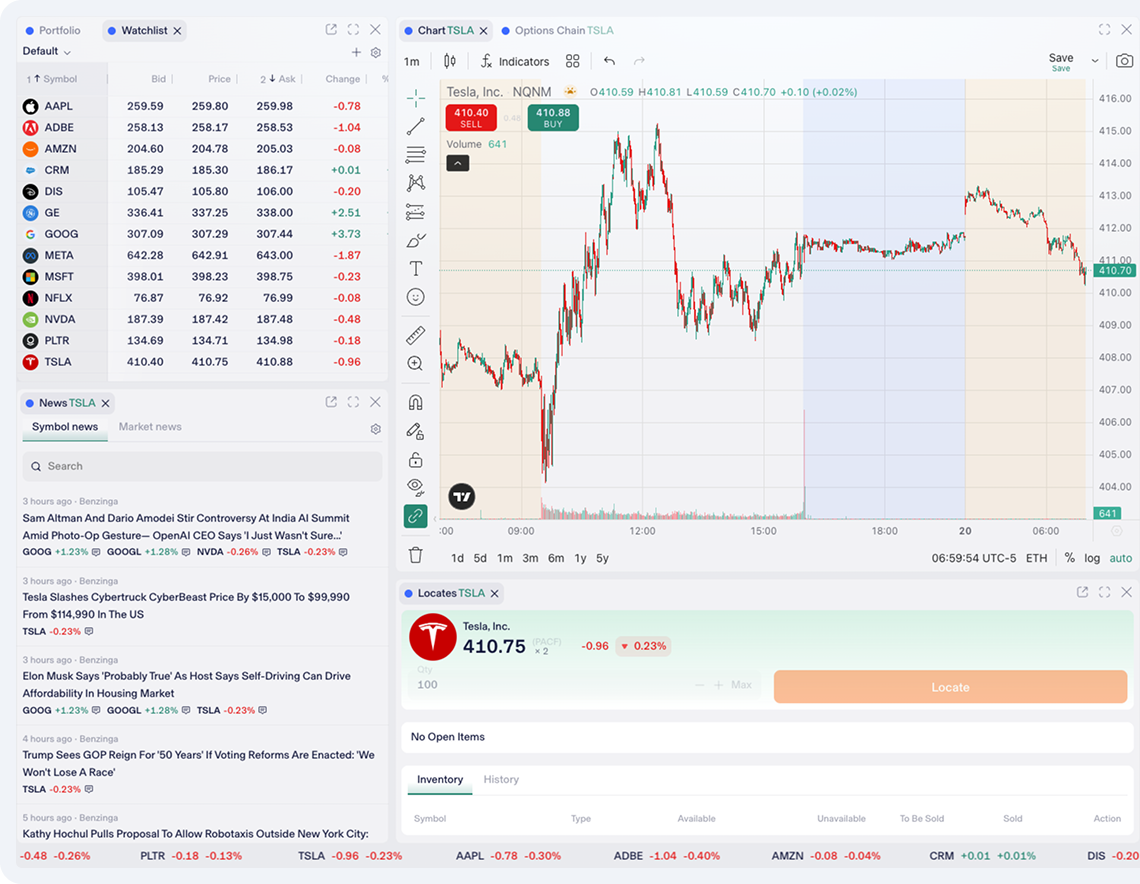Toggle stay in drawing mode pencil-lock
Viewport: 1140px width, 884px height.
pos(416,432)
